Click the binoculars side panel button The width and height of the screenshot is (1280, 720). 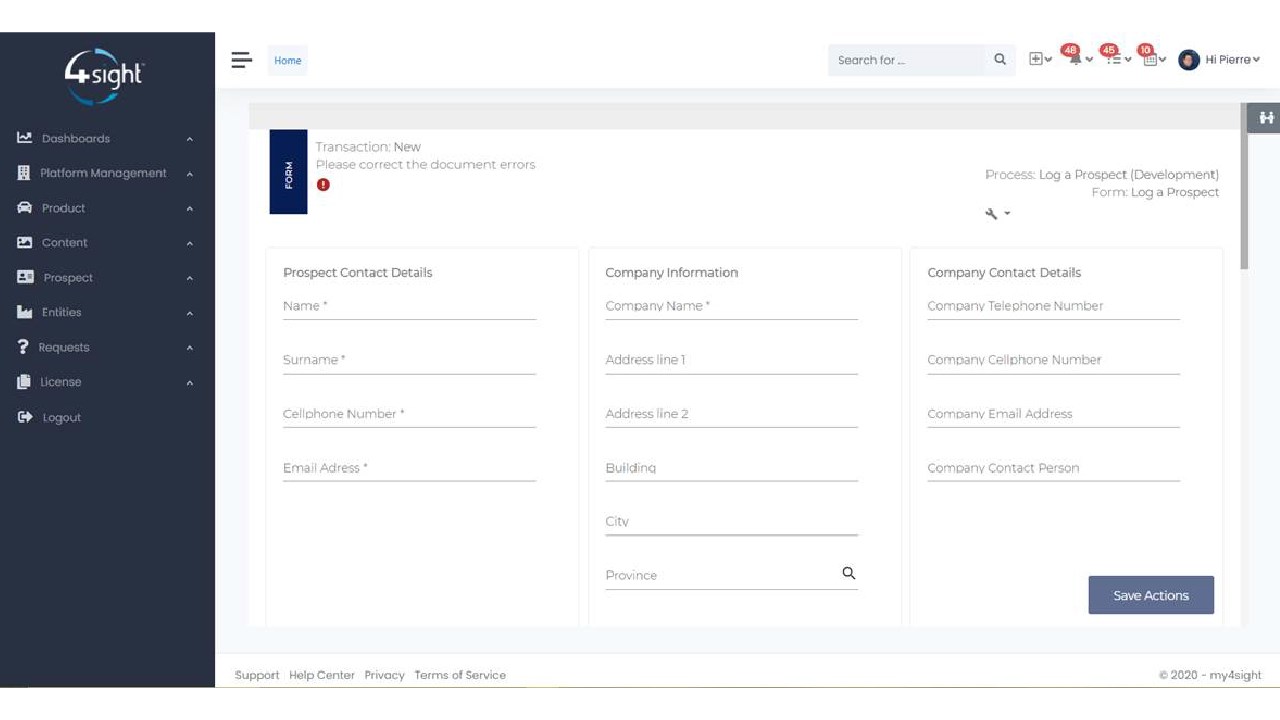(1266, 118)
